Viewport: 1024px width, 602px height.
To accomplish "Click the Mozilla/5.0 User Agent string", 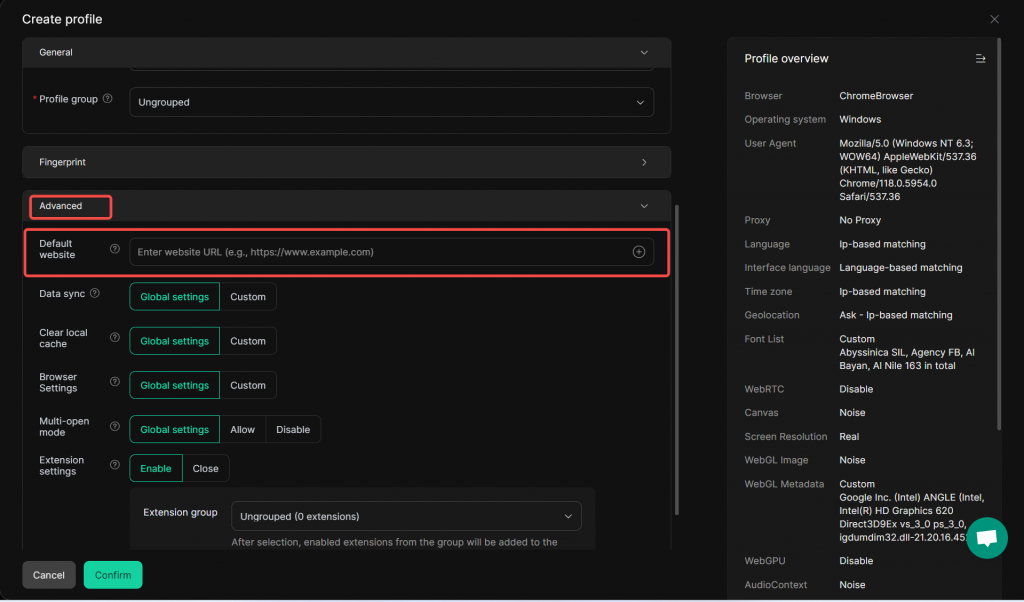I will click(908, 170).
